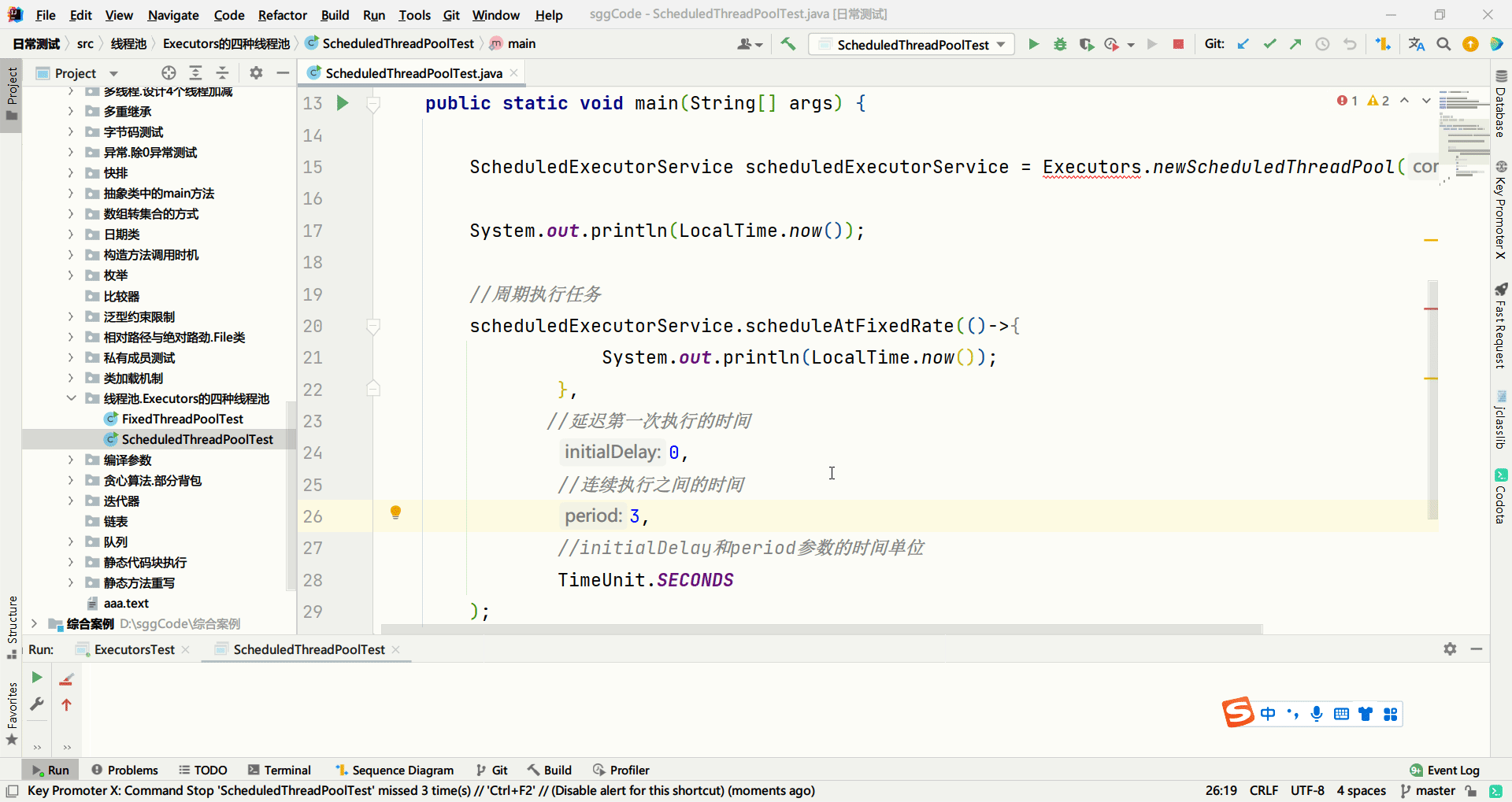Toggle the Database tool window stripe

[1501, 104]
